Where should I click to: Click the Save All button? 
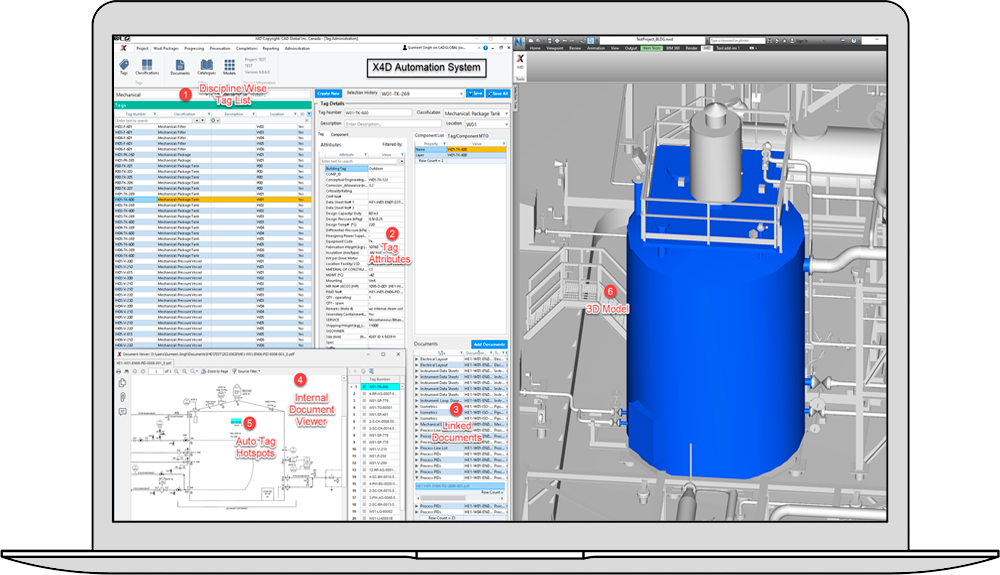(x=497, y=94)
